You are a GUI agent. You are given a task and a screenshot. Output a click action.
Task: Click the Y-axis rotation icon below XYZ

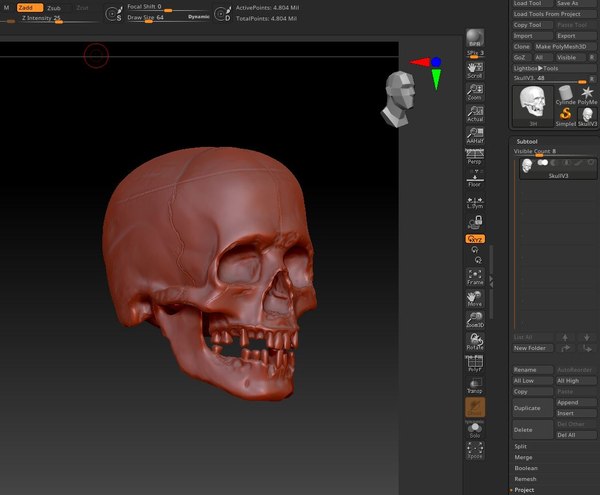coord(475,250)
